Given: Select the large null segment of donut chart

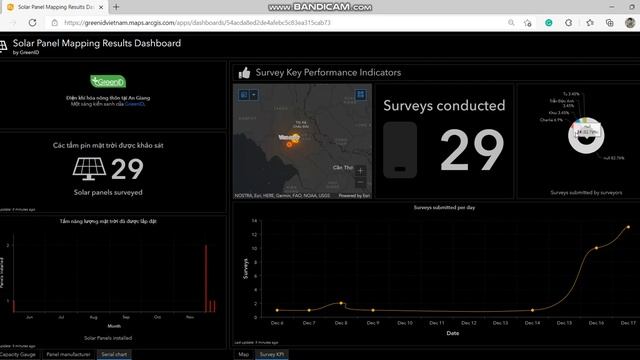Looking at the screenshot, I should pyautogui.click(x=587, y=148).
